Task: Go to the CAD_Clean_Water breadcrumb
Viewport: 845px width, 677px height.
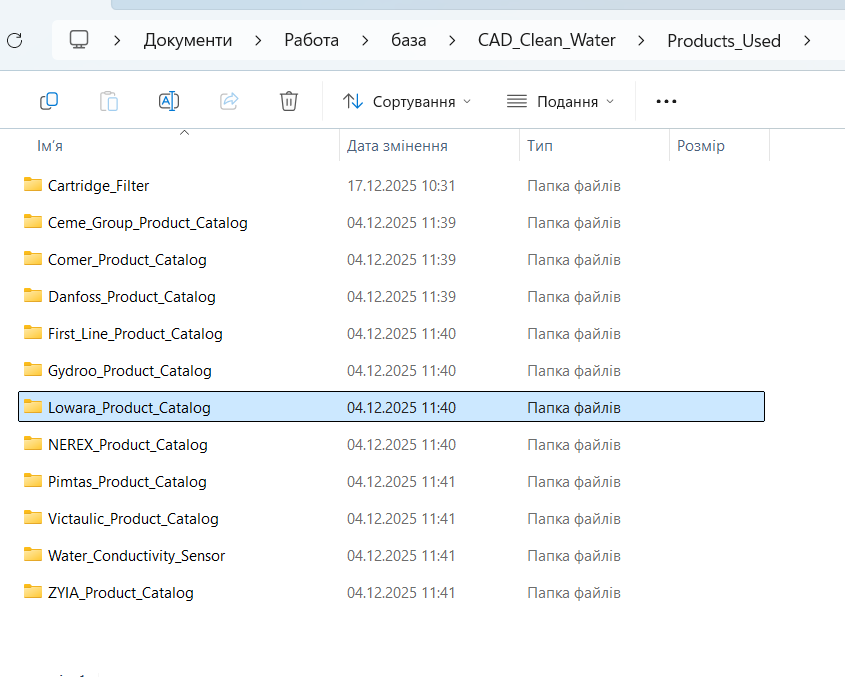Action: (x=546, y=40)
